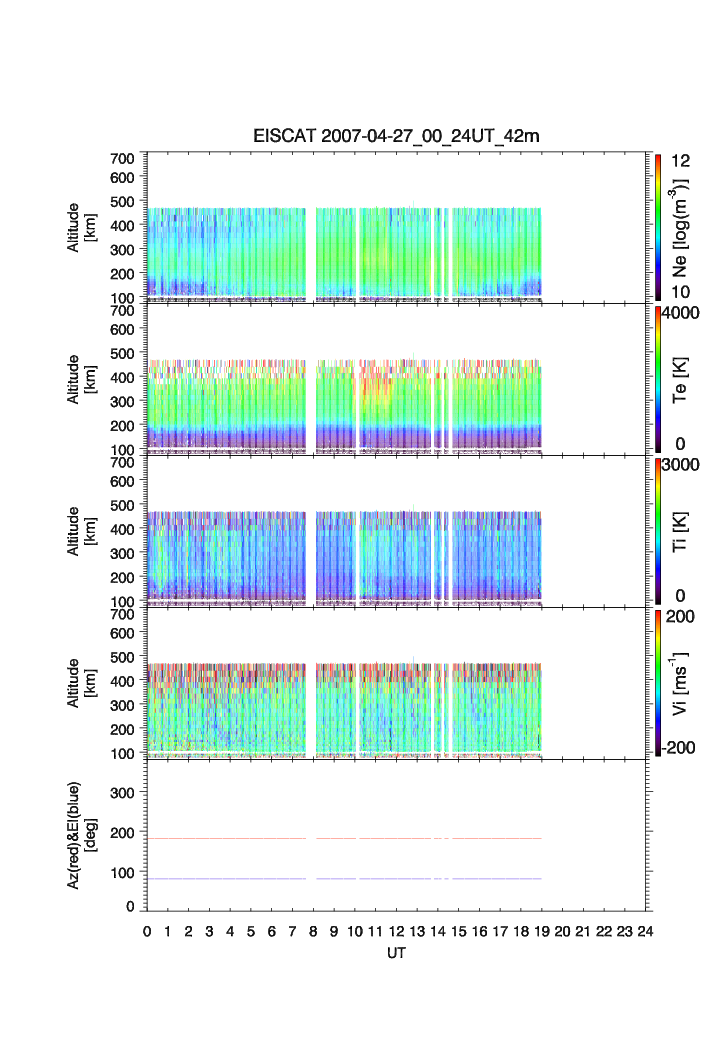Click the -200 label on Vi colorbar
This screenshot has width=708, height=1063.
coord(682,747)
